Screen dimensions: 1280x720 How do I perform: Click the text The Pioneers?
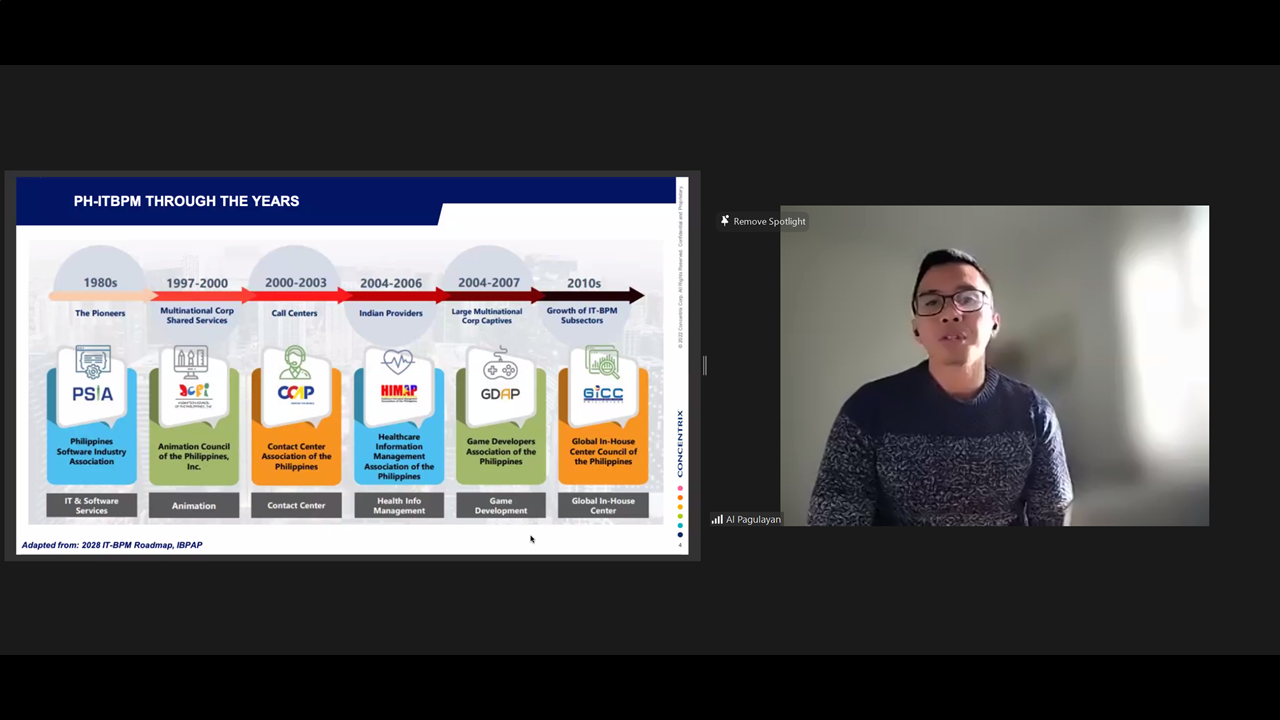[x=100, y=313]
